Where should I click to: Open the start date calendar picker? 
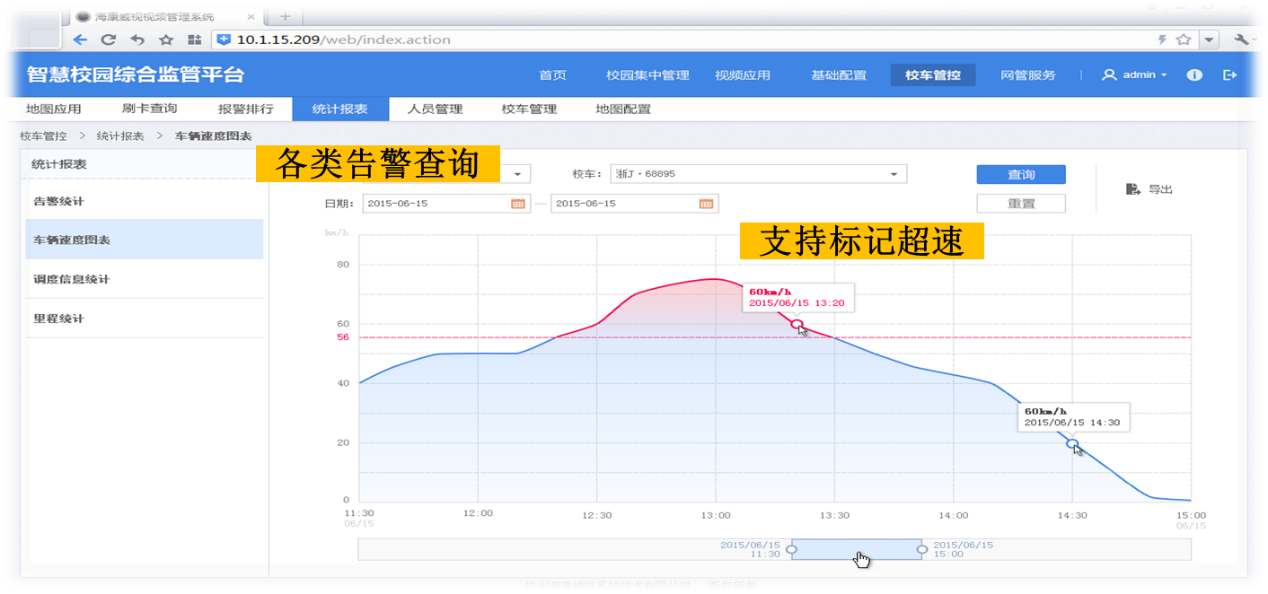pos(518,203)
